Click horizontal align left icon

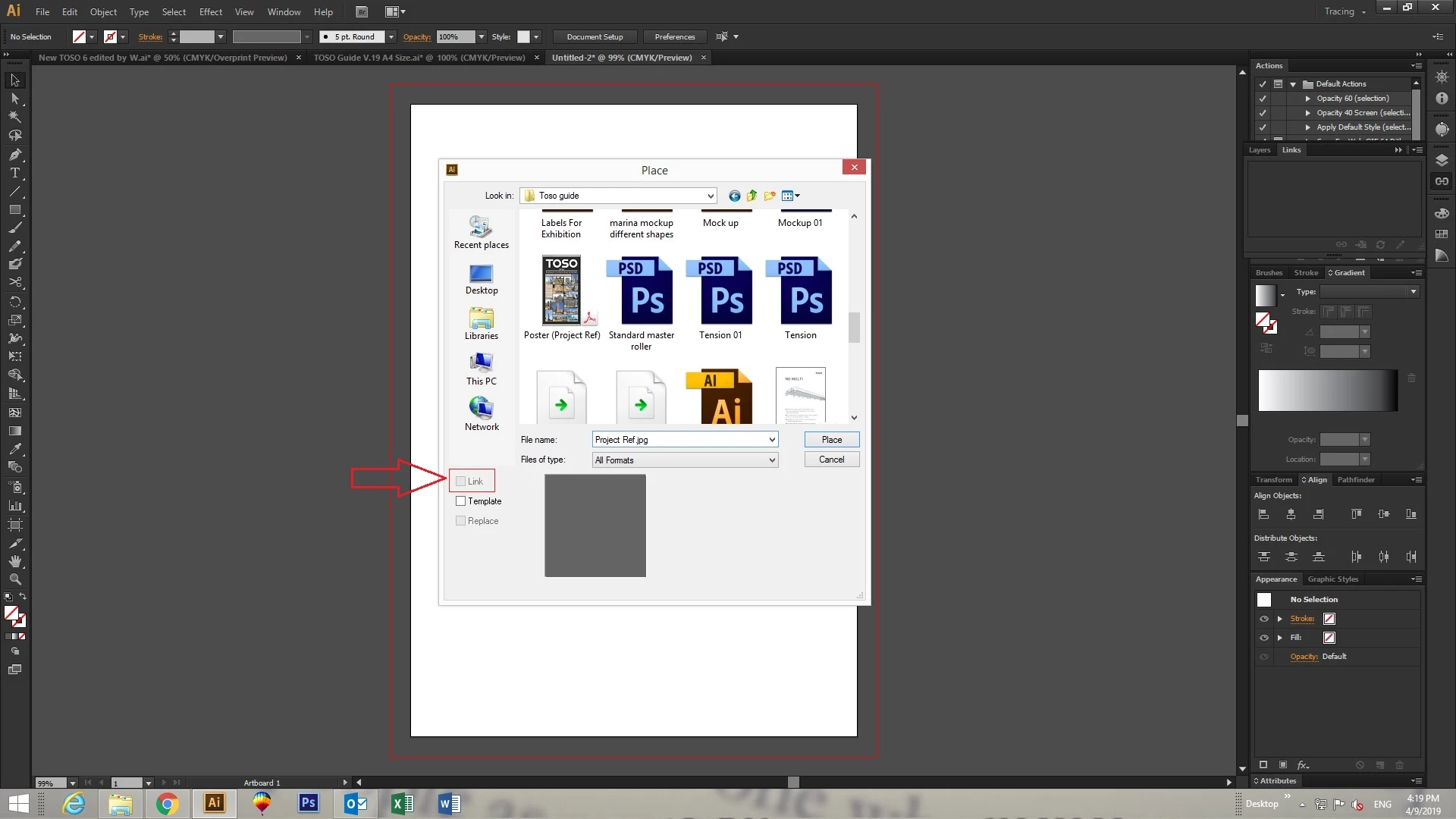(1263, 514)
